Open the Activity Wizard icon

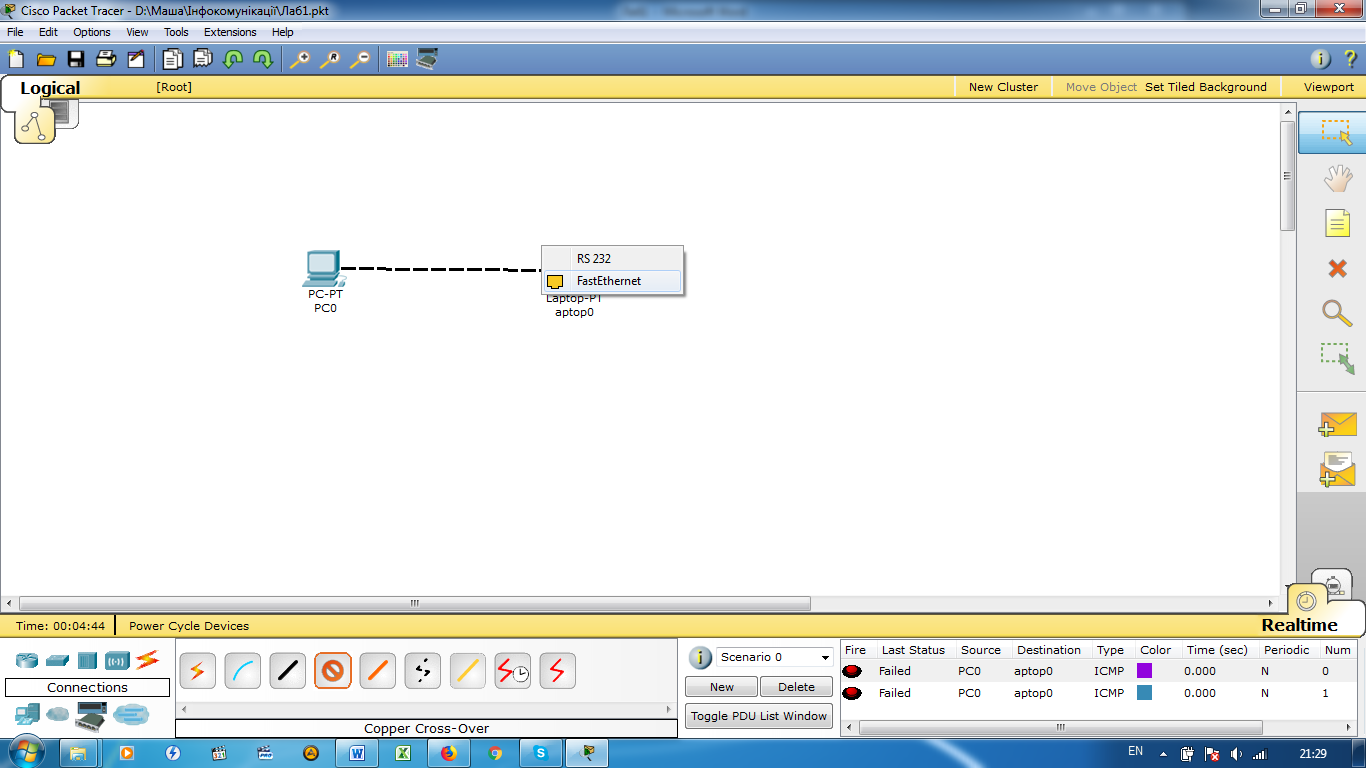click(136, 59)
